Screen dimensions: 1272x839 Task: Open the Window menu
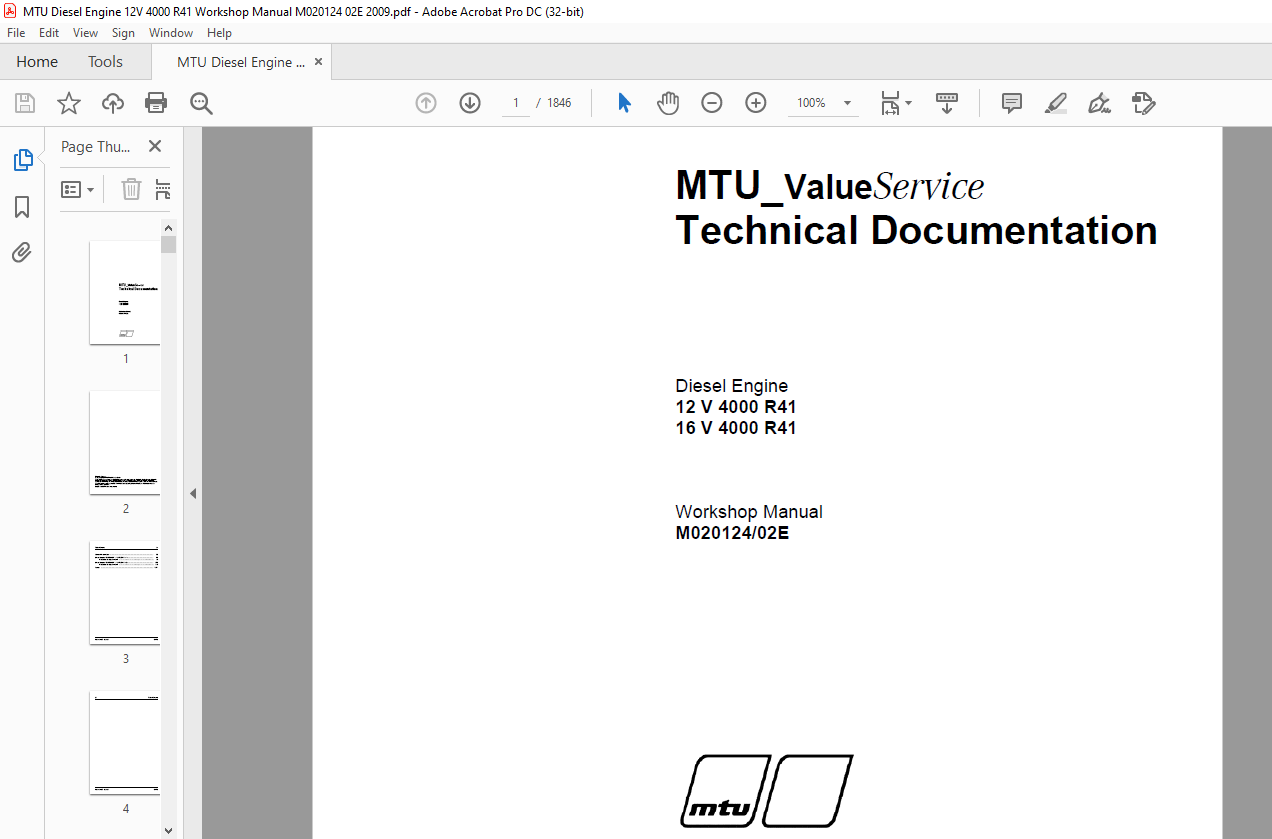click(171, 33)
